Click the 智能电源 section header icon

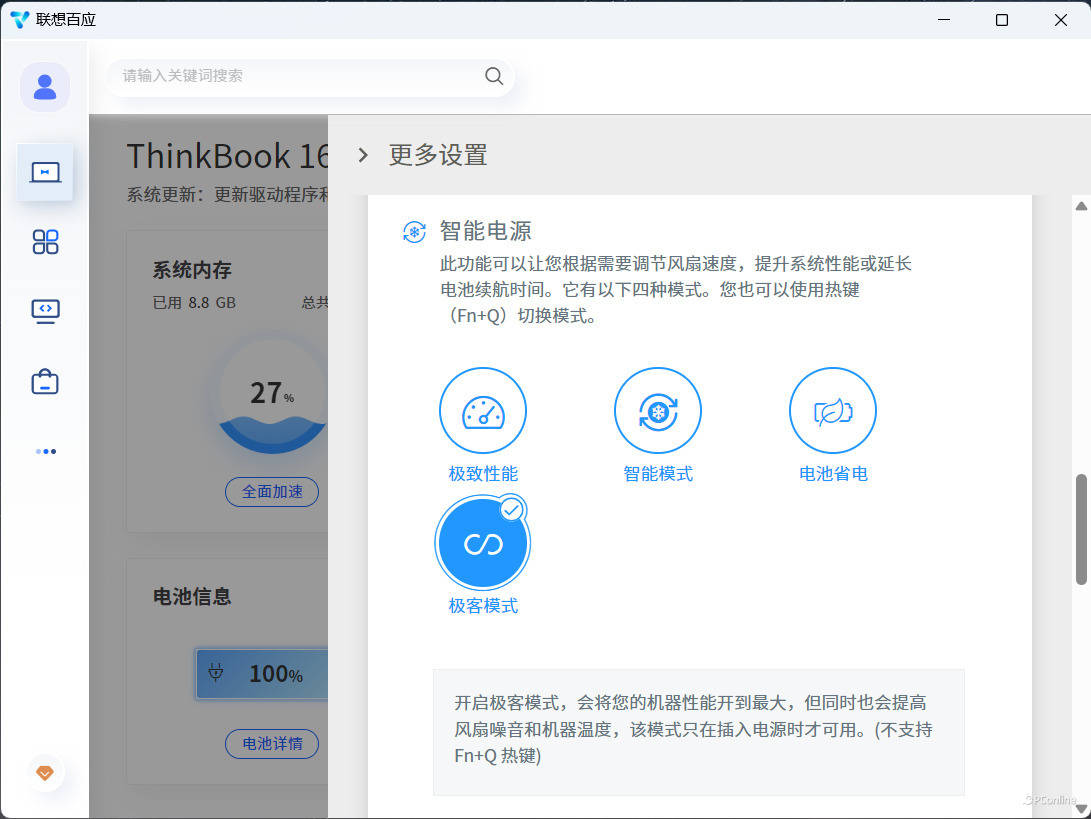[x=413, y=232]
